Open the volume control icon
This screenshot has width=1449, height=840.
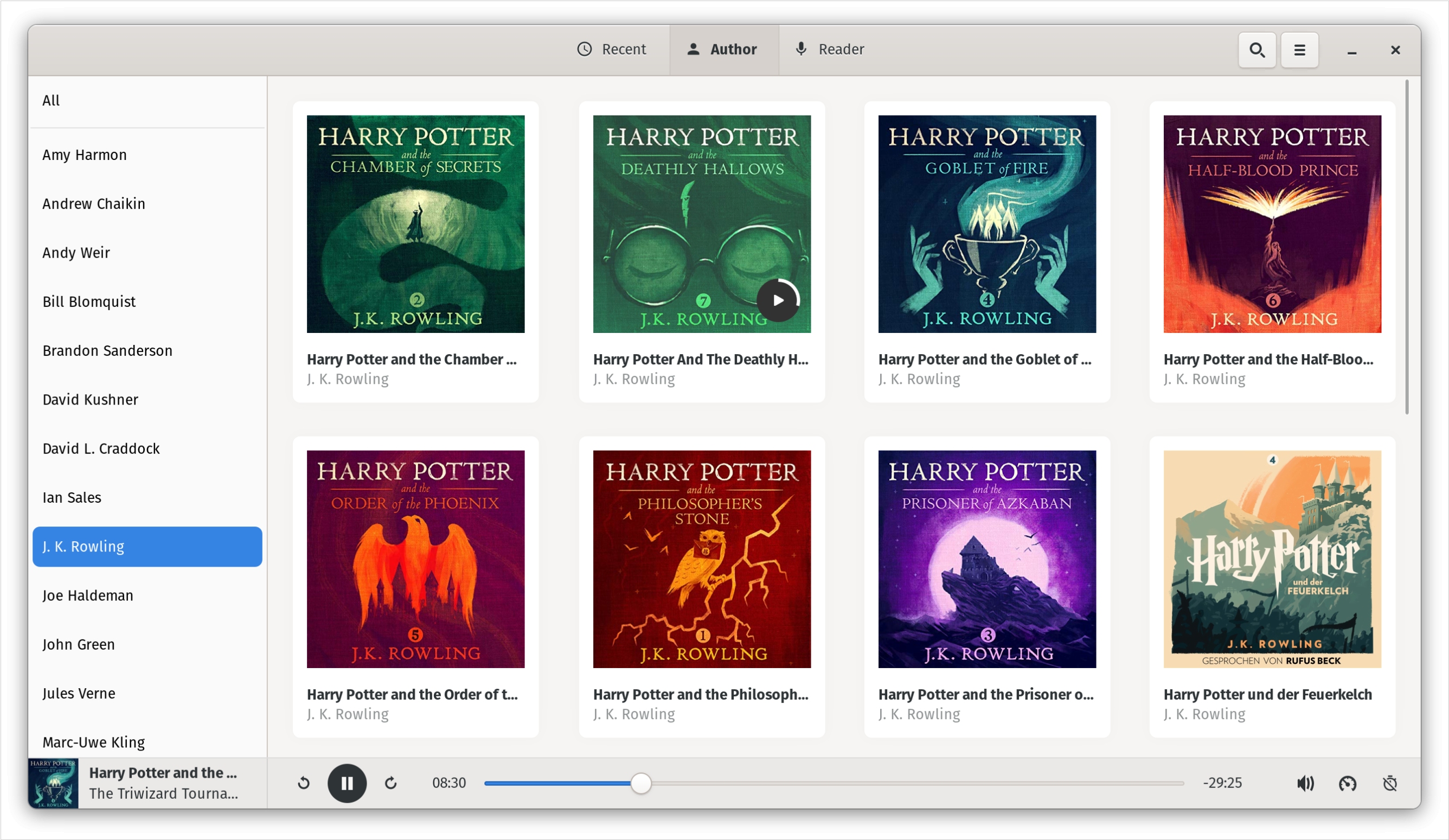[x=1305, y=783]
